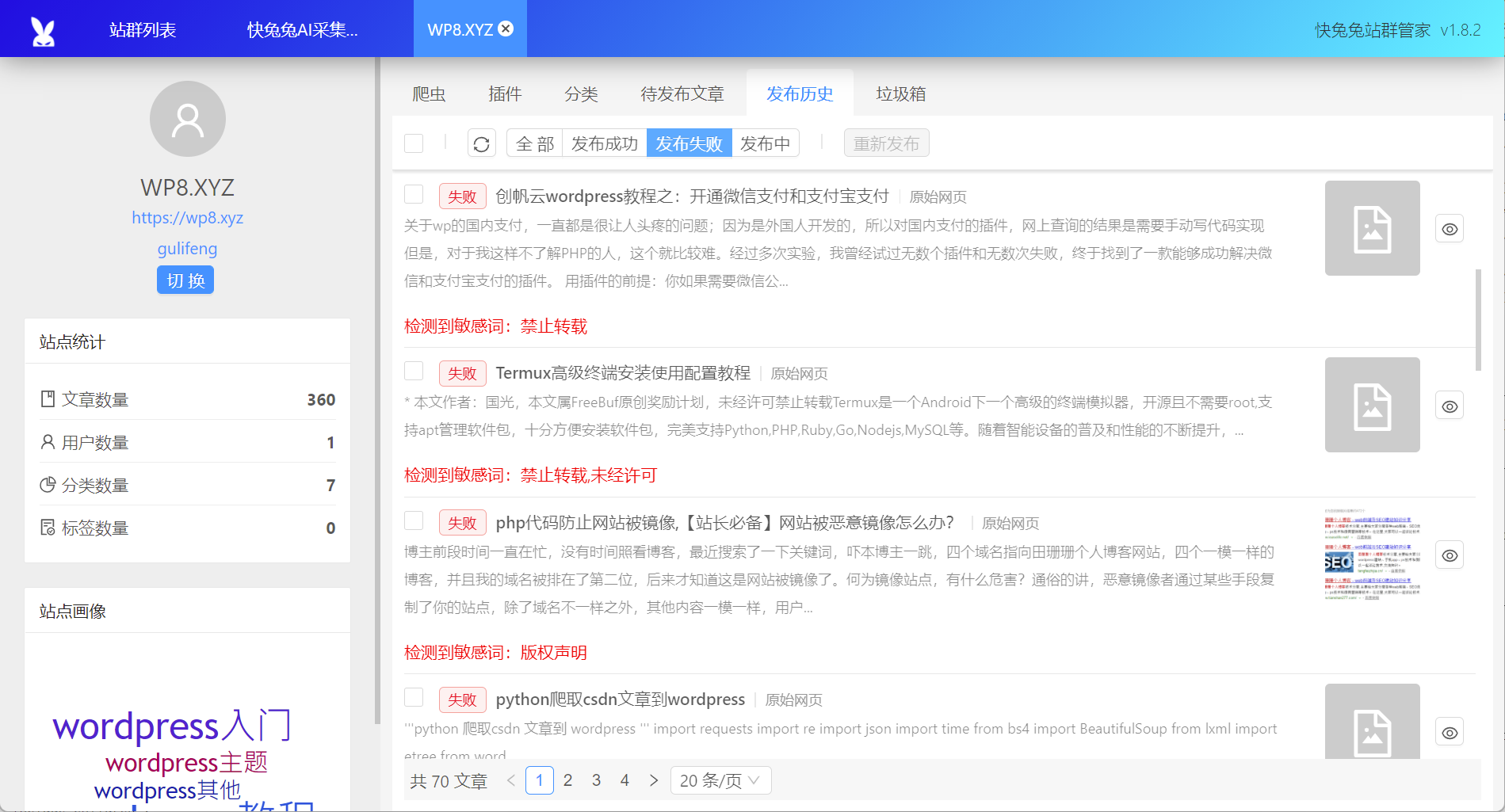1505x812 pixels.
Task: Click the 共 70 文章 total count
Action: (x=449, y=781)
